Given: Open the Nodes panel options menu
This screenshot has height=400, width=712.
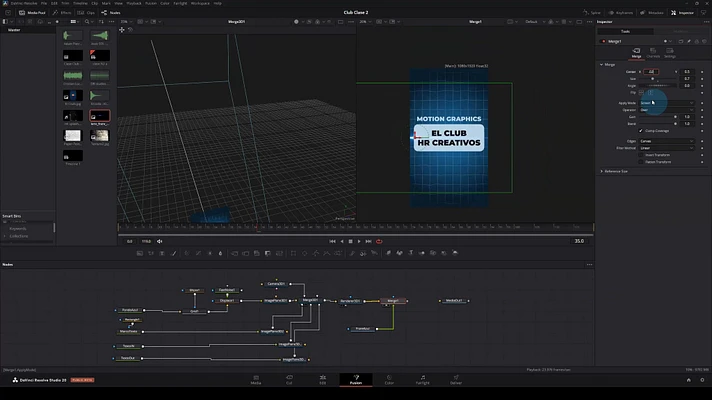Looking at the screenshot, I should 589,264.
